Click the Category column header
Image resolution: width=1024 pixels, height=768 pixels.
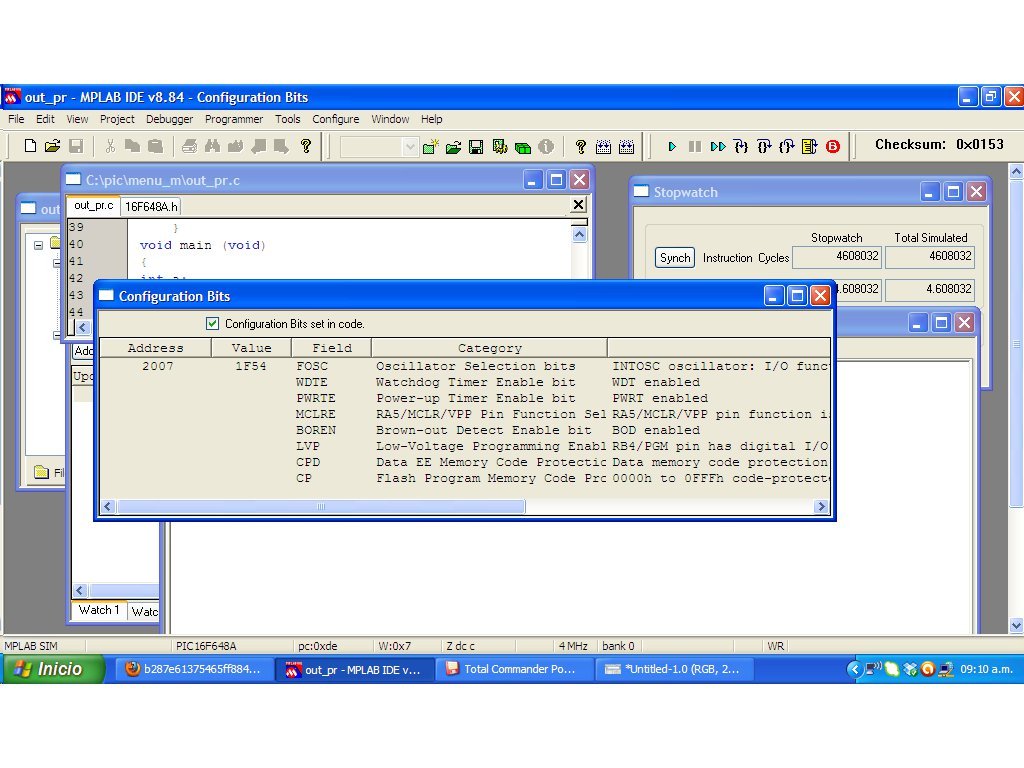(x=490, y=348)
